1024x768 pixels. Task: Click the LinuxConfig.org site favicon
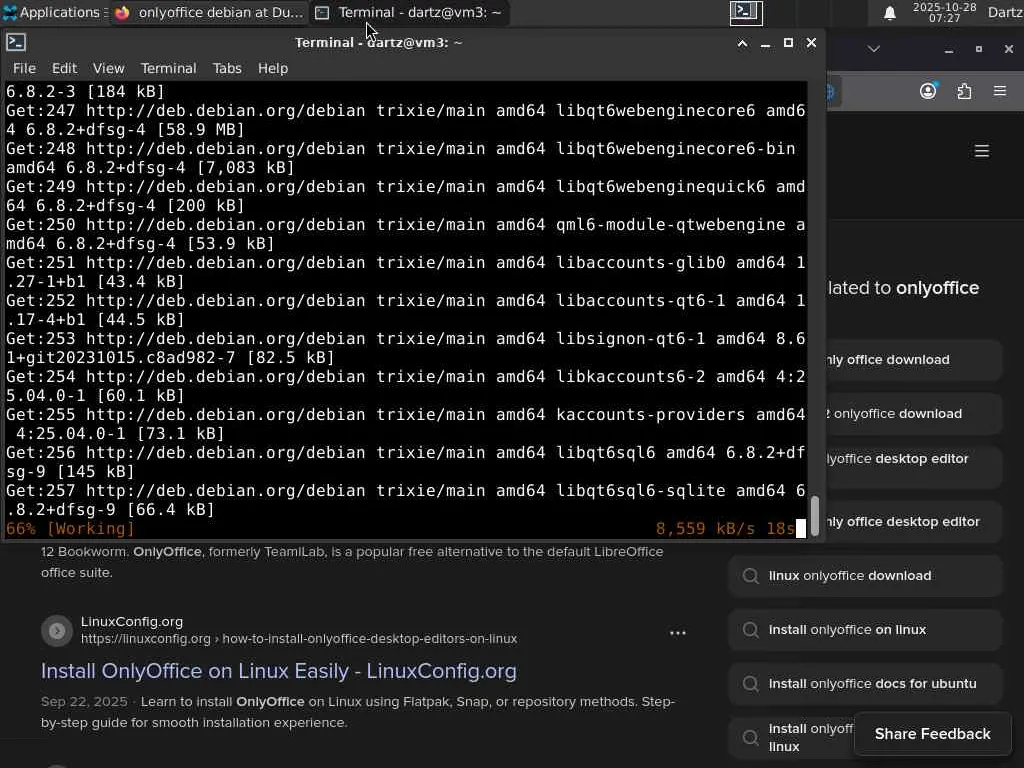[x=57, y=630]
